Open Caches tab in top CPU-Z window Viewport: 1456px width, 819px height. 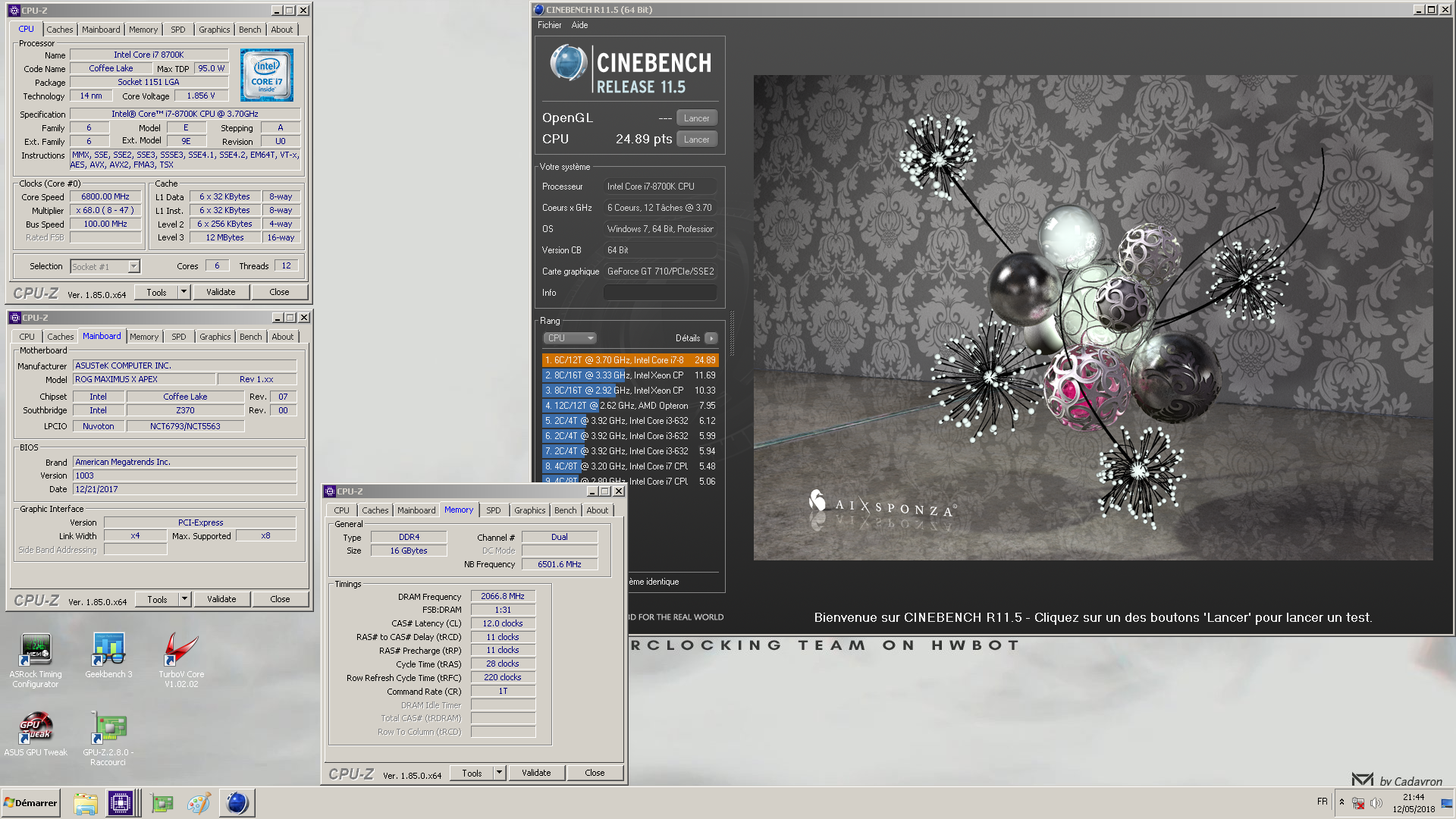tap(60, 30)
